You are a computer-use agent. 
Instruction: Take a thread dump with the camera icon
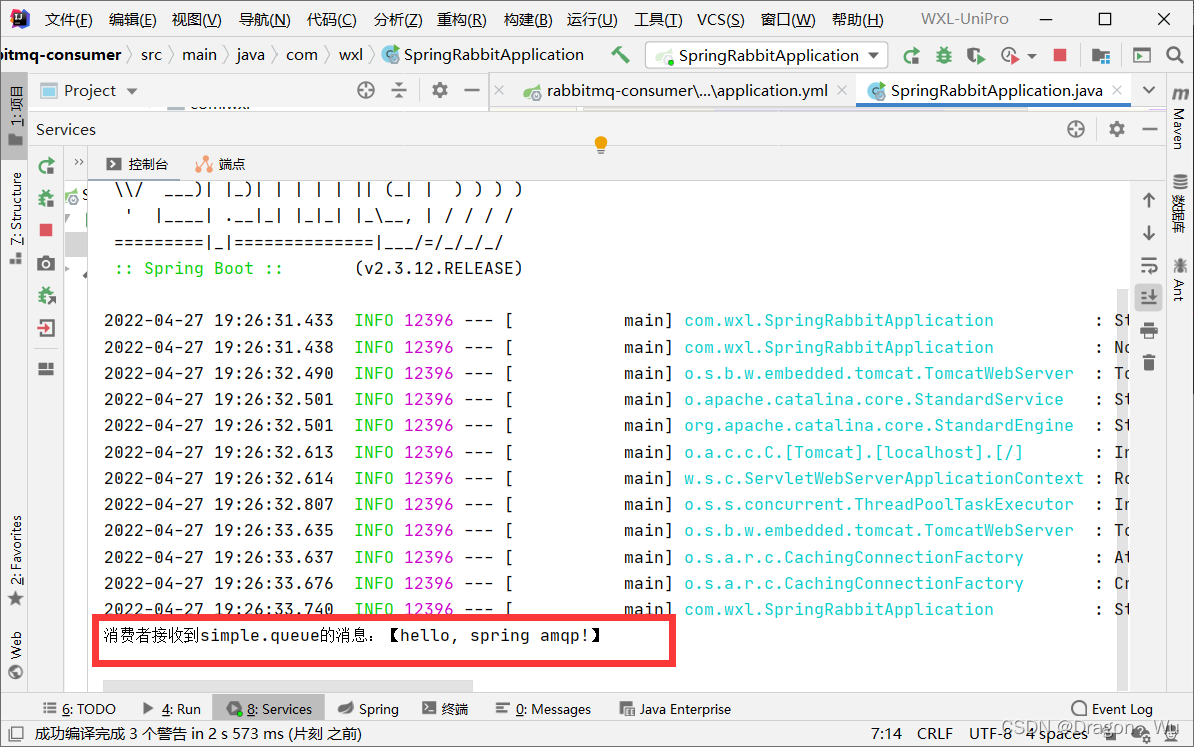[x=45, y=262]
